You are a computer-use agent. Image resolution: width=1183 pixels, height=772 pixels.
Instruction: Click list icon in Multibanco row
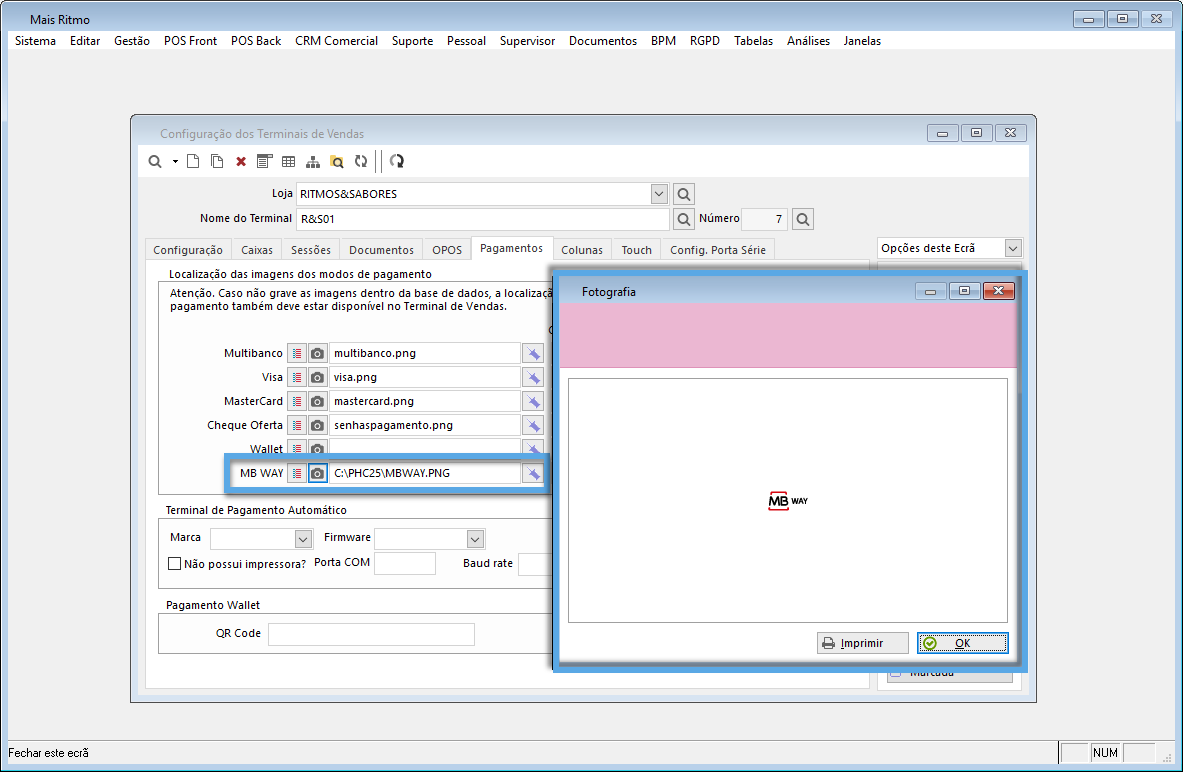297,353
